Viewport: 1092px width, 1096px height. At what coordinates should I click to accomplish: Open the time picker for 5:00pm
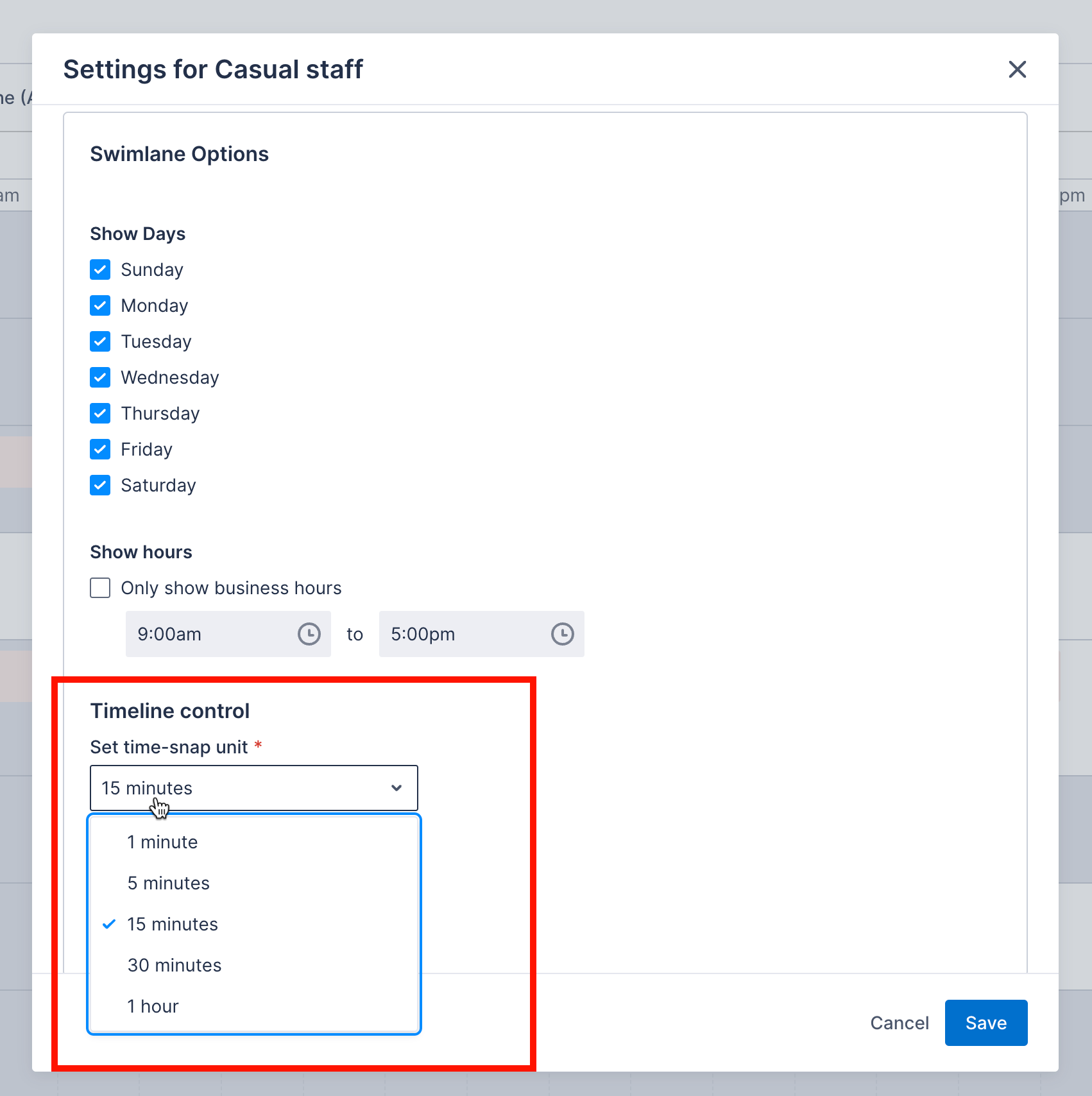click(563, 634)
